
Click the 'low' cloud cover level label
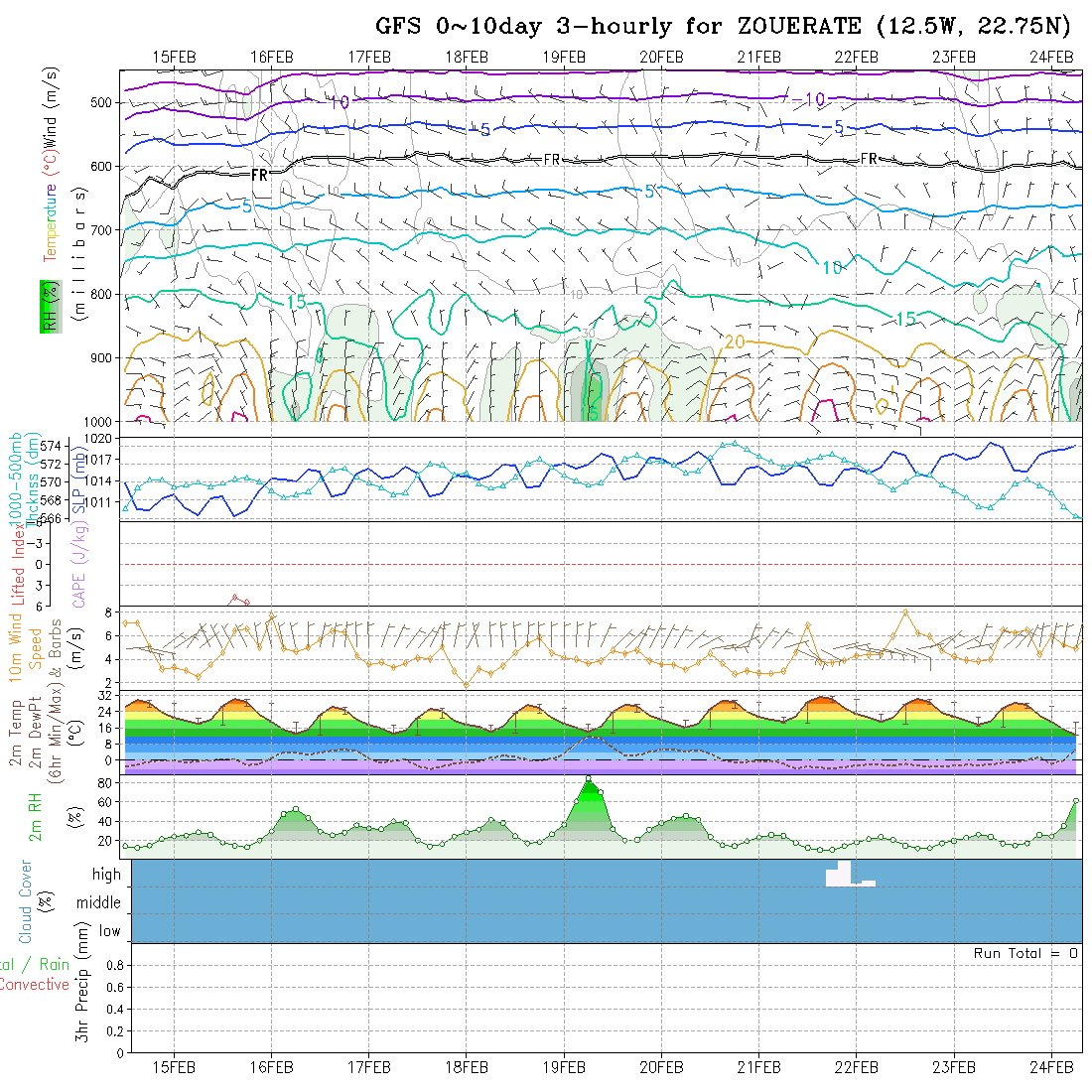tap(109, 931)
